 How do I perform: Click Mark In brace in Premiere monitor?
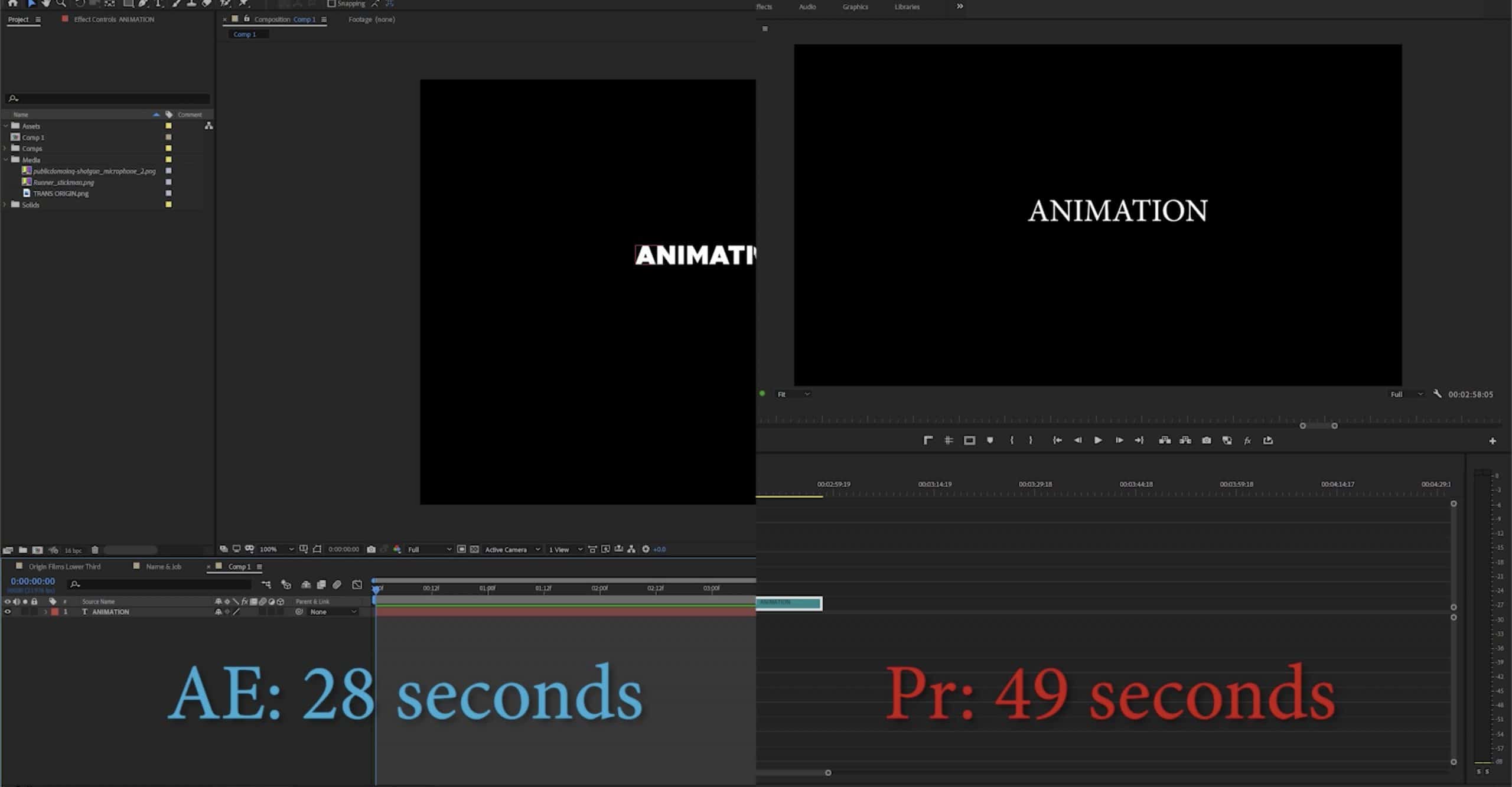point(1012,440)
